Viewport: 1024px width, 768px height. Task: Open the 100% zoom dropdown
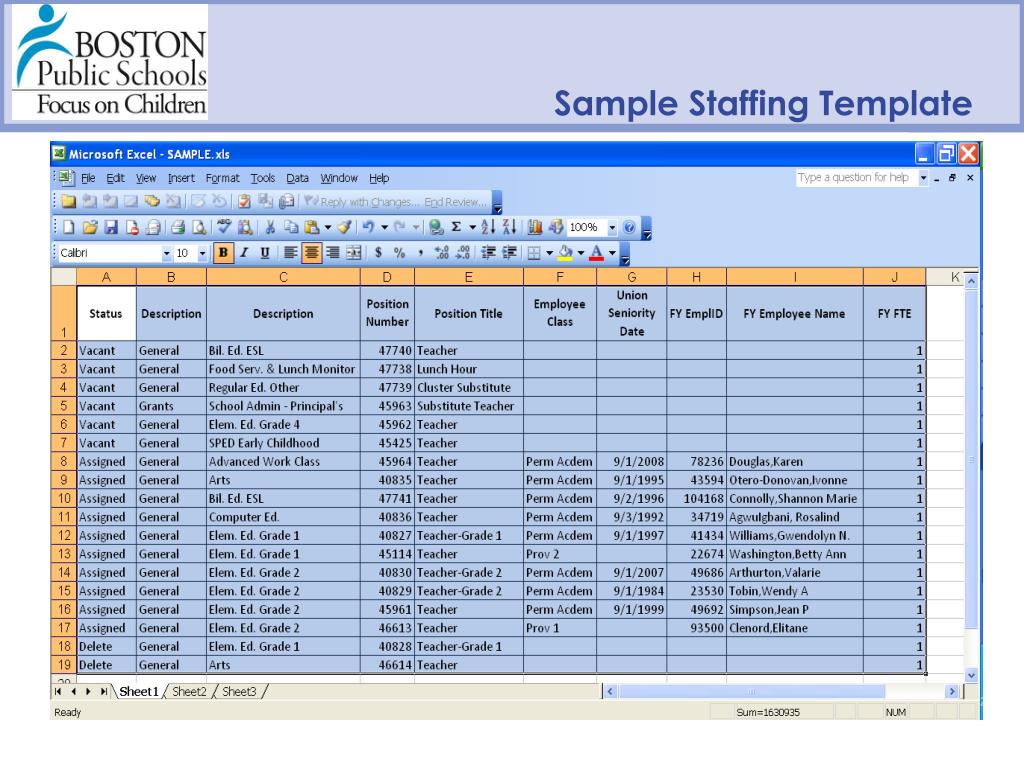click(612, 227)
